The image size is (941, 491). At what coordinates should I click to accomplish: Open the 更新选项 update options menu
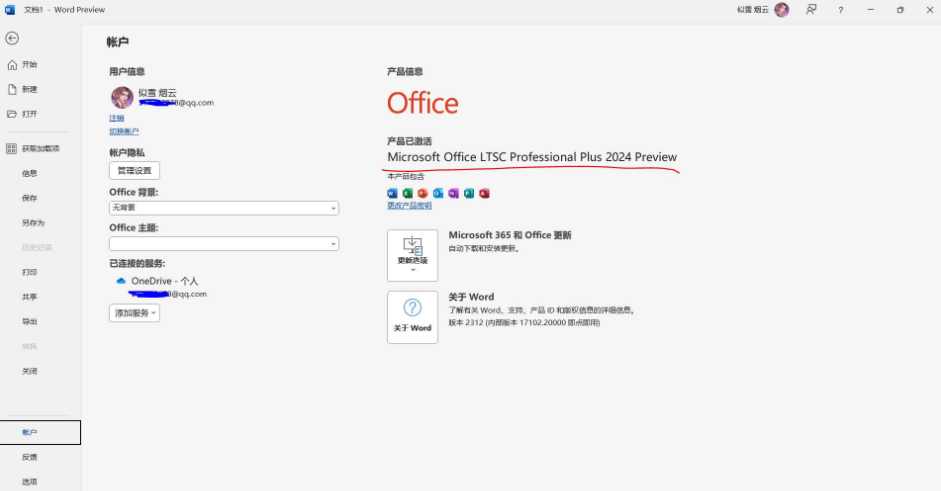tap(412, 255)
